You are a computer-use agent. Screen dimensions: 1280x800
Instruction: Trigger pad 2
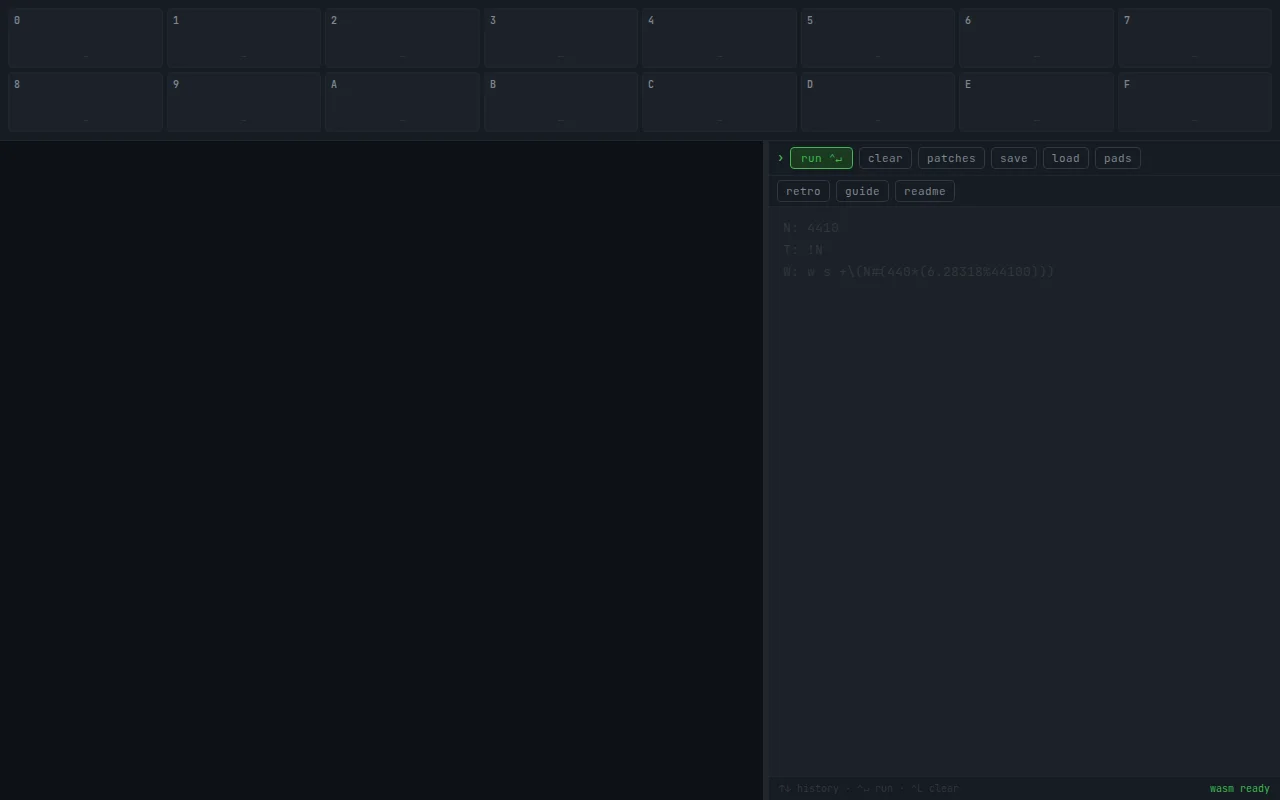[x=402, y=38]
